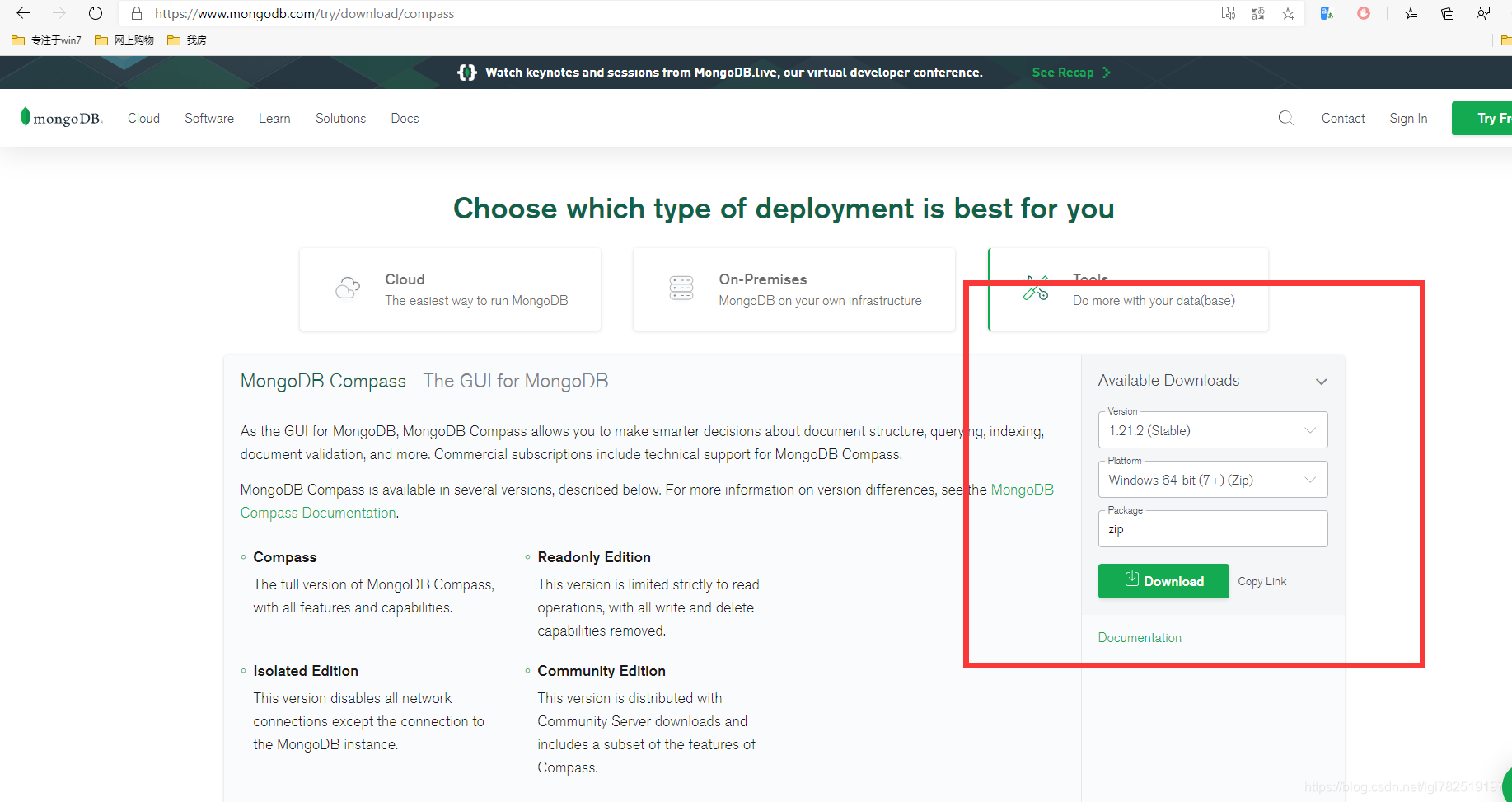The width and height of the screenshot is (1512, 802).
Task: Click the 'Choose which type of deployment' heading
Action: point(784,209)
